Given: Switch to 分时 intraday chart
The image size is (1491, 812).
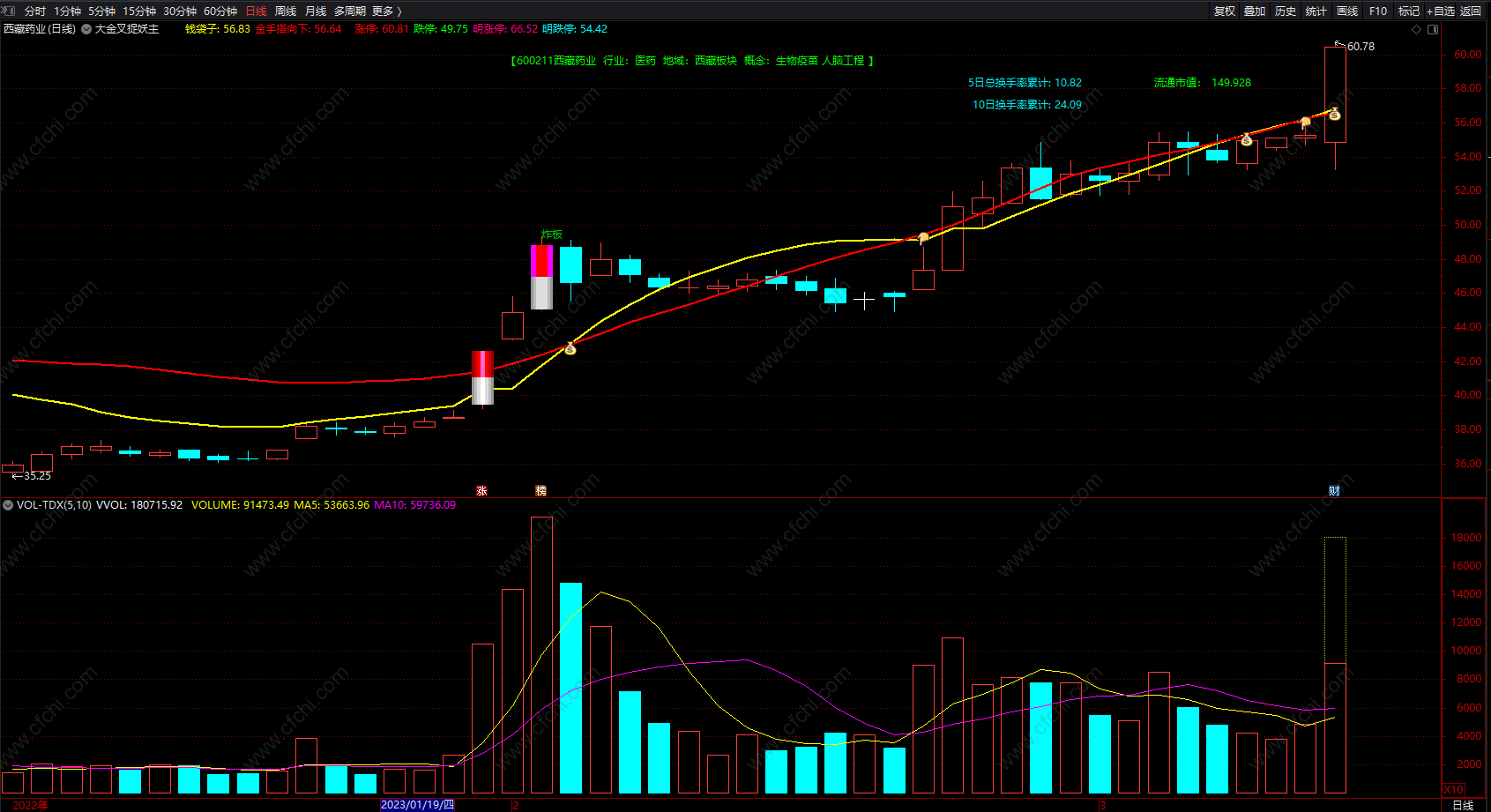Looking at the screenshot, I should [35, 11].
